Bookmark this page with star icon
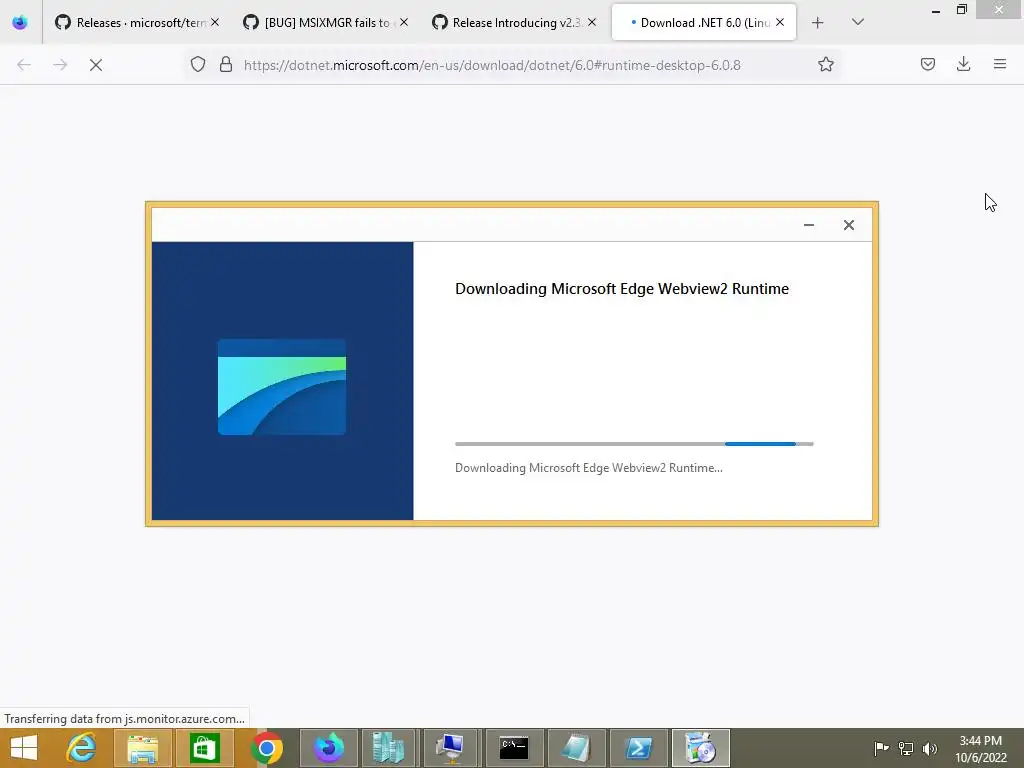1024x768 pixels. point(825,65)
